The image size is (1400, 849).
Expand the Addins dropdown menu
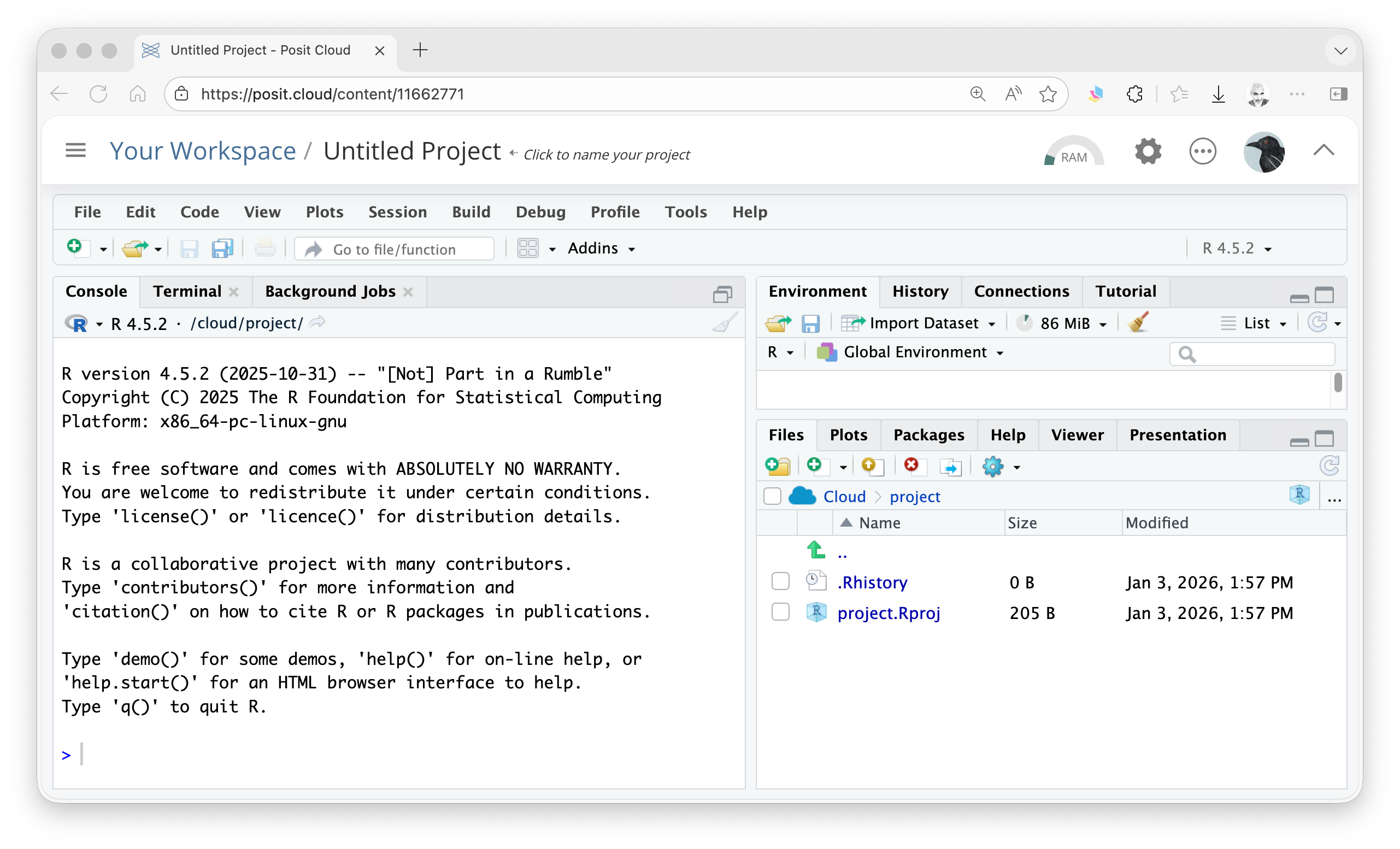click(x=601, y=248)
